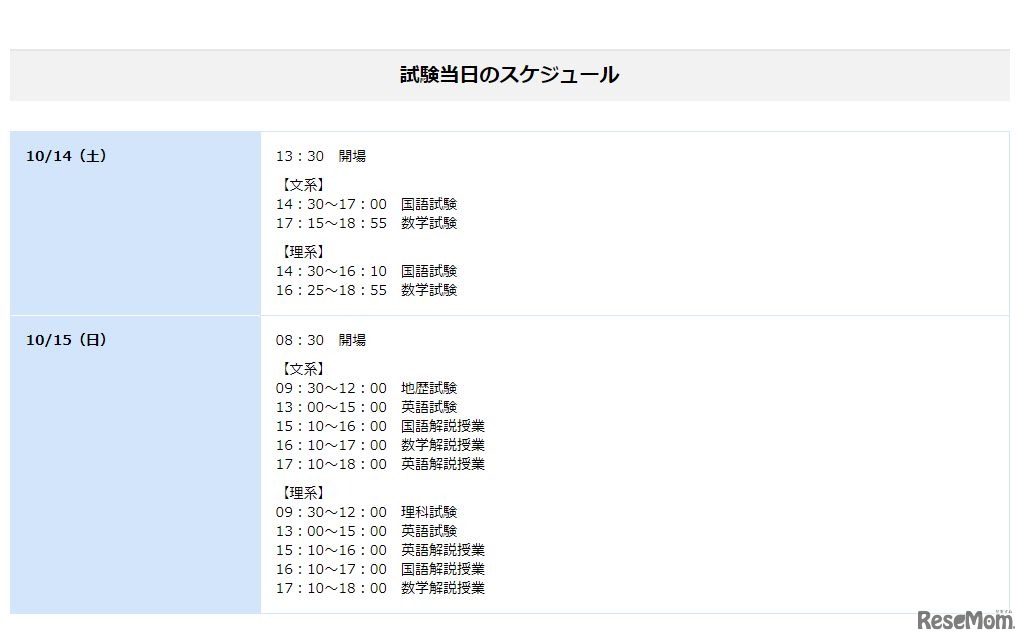Click the 08：30 開場 entry
Screen dimensions: 1028x643
(x=322, y=339)
